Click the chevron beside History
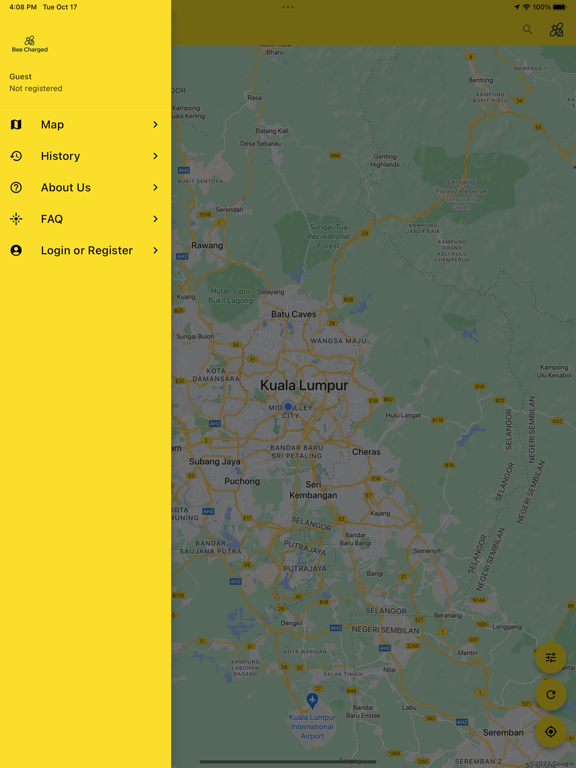This screenshot has width=576, height=768. pos(155,156)
